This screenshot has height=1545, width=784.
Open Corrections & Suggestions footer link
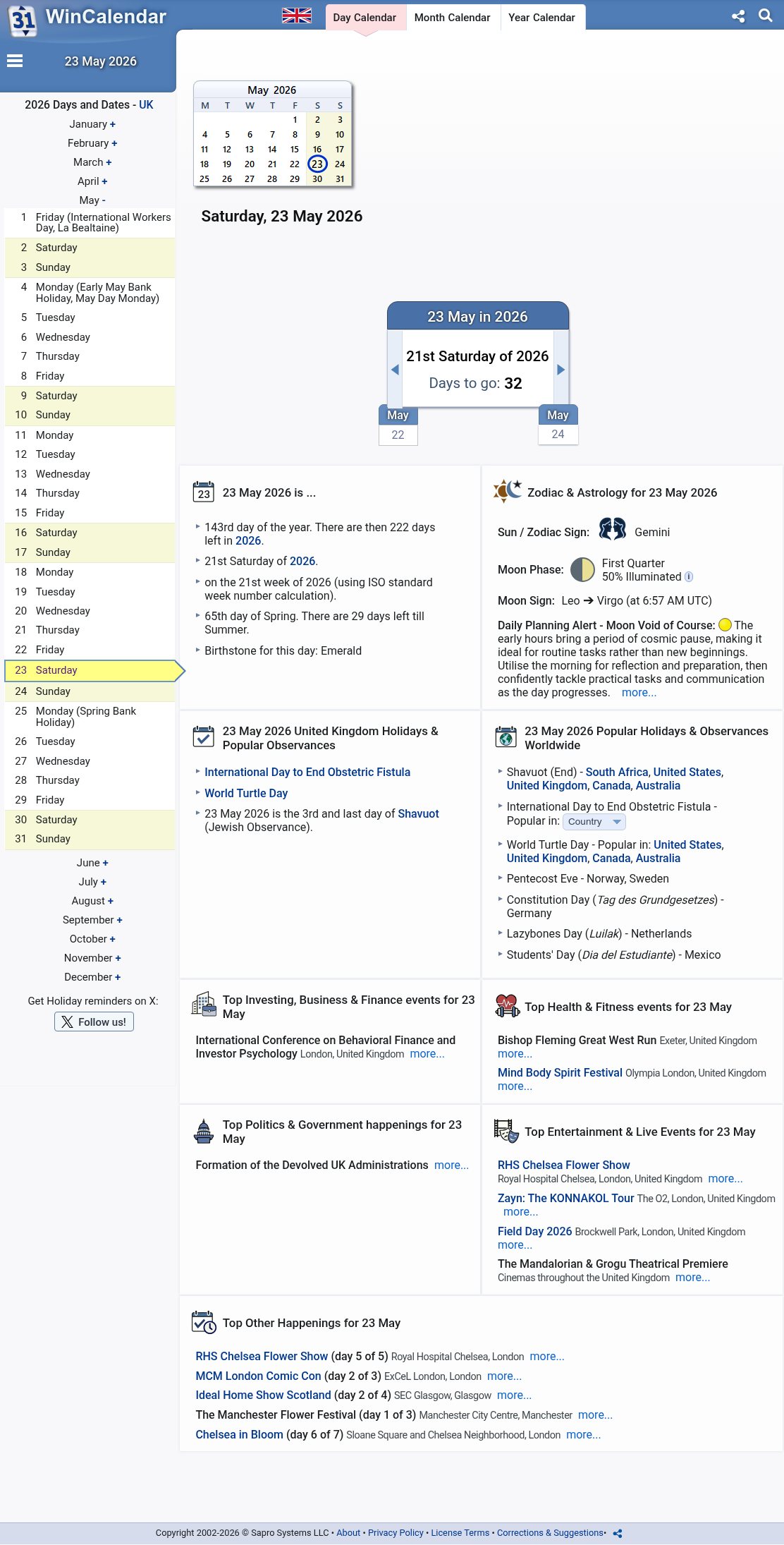pyautogui.click(x=551, y=1533)
